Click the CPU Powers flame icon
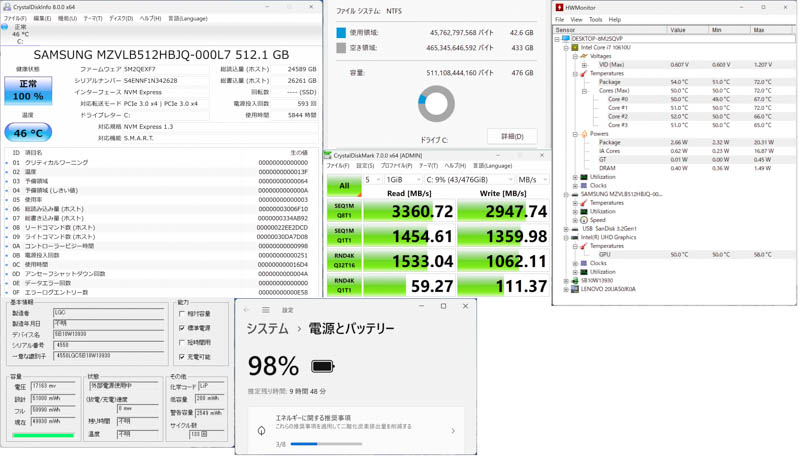The width and height of the screenshot is (800, 458). point(584,134)
